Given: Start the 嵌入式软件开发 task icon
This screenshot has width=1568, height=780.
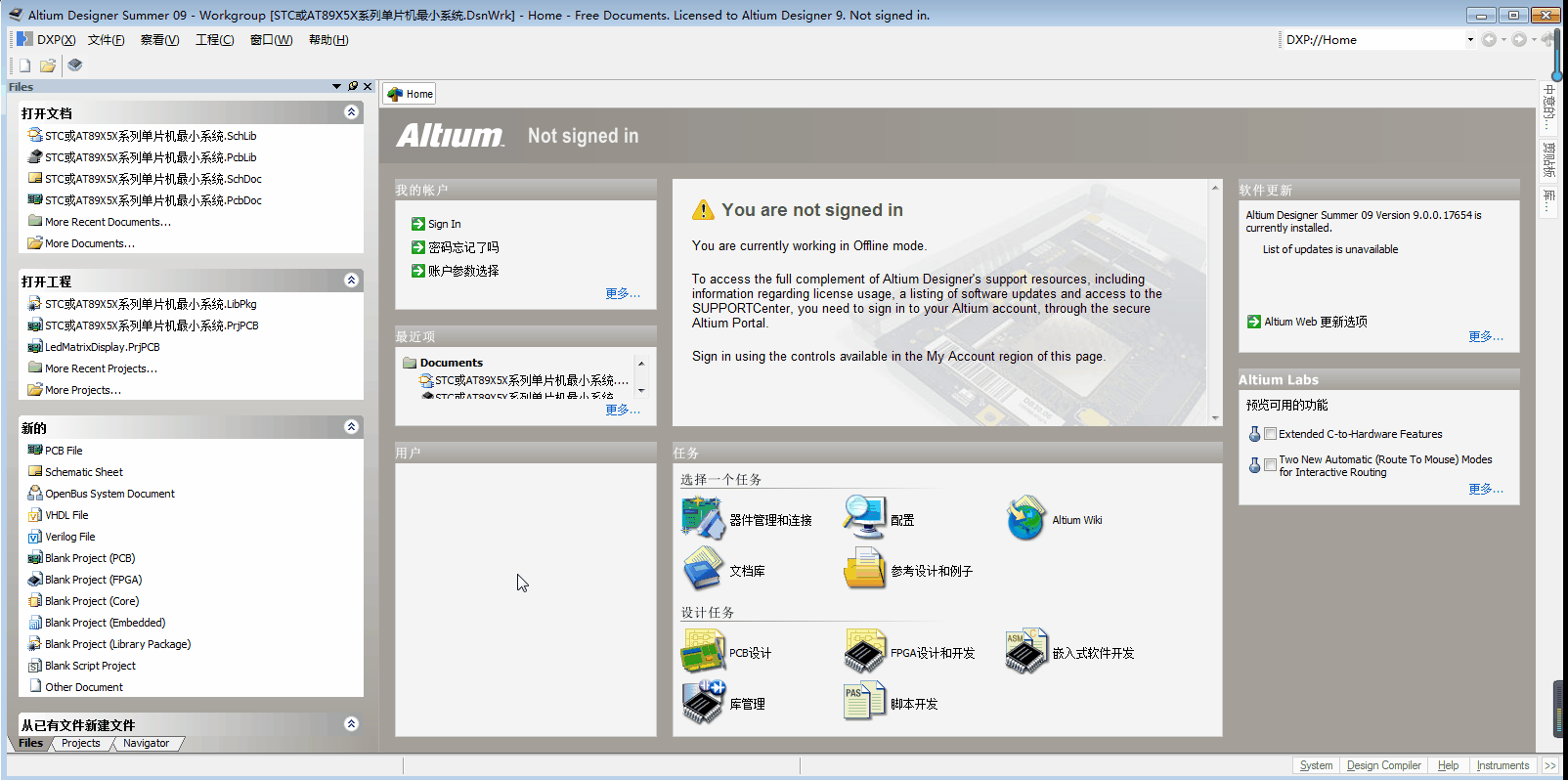Looking at the screenshot, I should coord(1025,651).
